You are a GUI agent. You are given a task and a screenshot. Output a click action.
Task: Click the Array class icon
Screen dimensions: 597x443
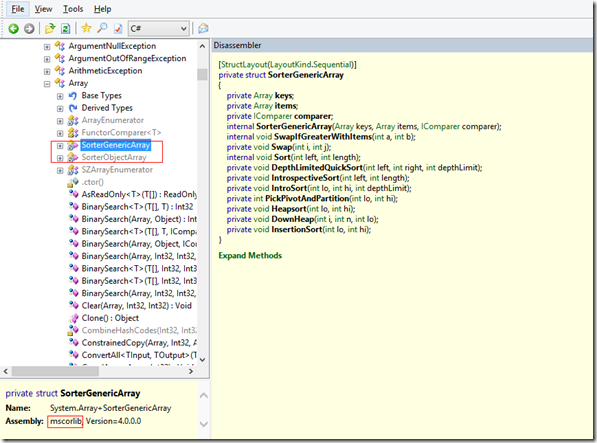coord(60,83)
